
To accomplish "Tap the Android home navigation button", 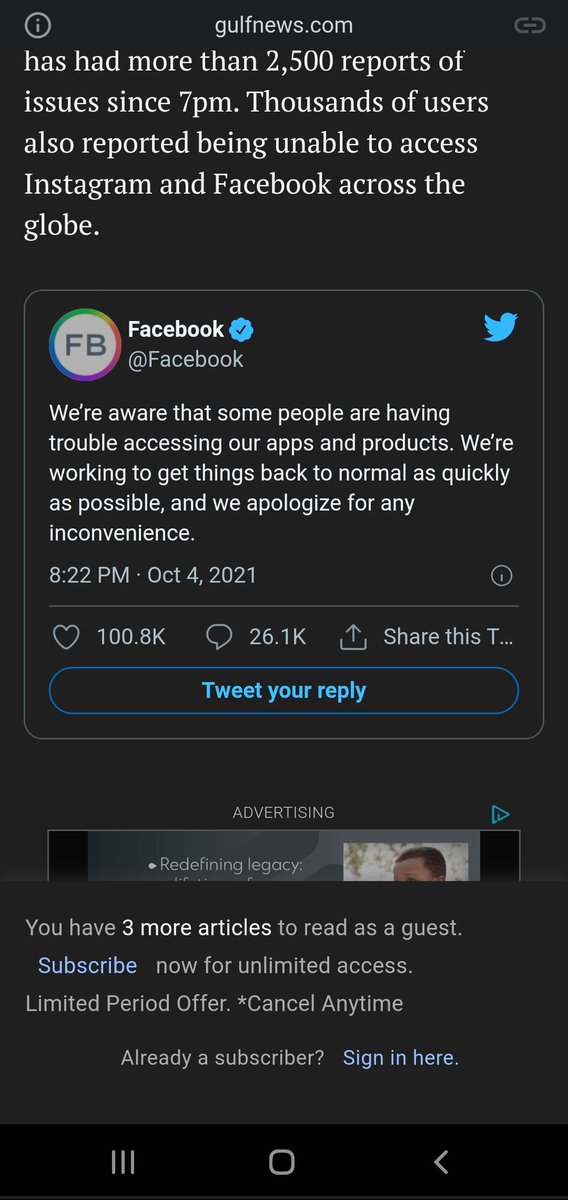I will tap(282, 1161).
